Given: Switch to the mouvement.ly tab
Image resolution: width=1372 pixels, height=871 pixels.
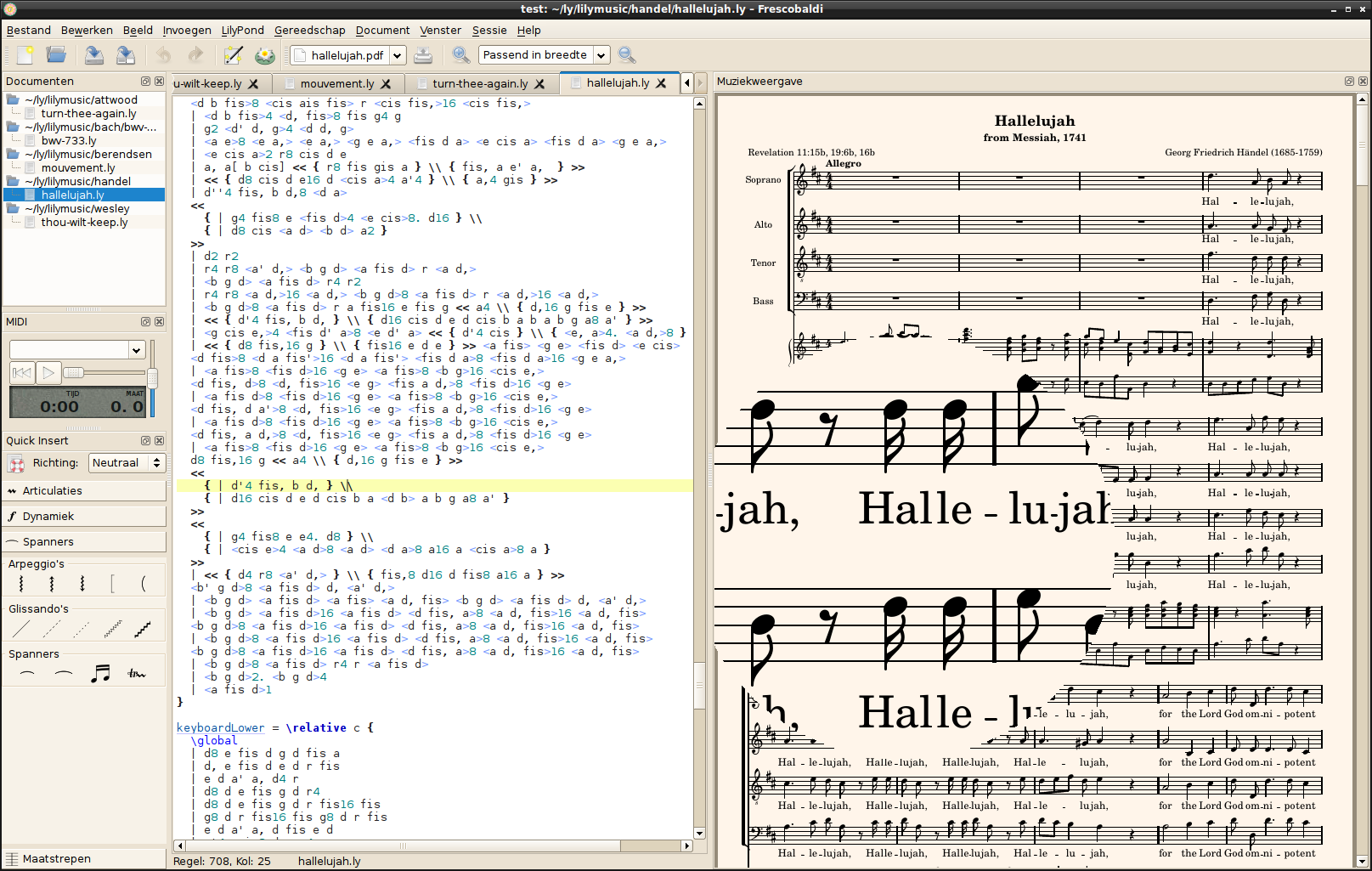Looking at the screenshot, I should point(337,83).
